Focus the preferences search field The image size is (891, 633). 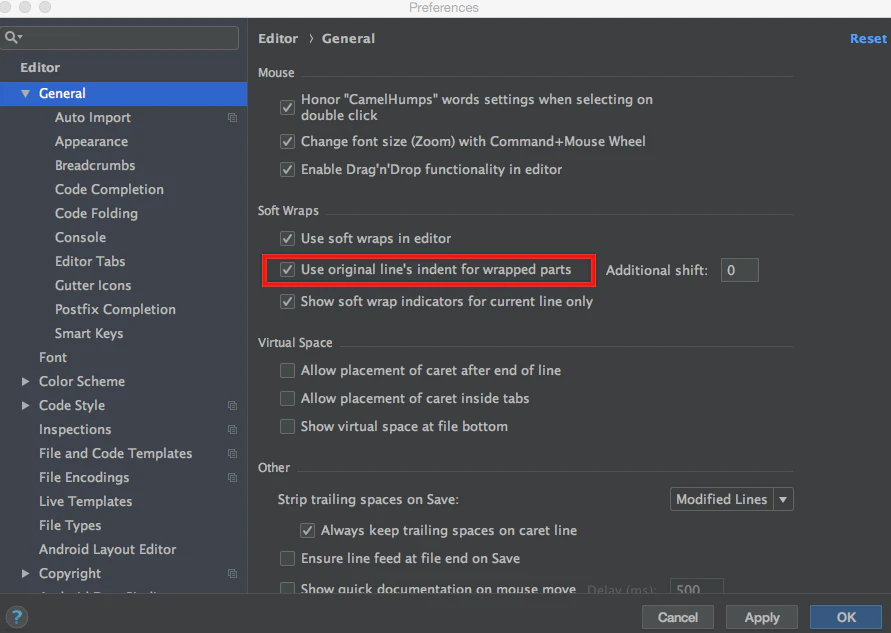[119, 38]
